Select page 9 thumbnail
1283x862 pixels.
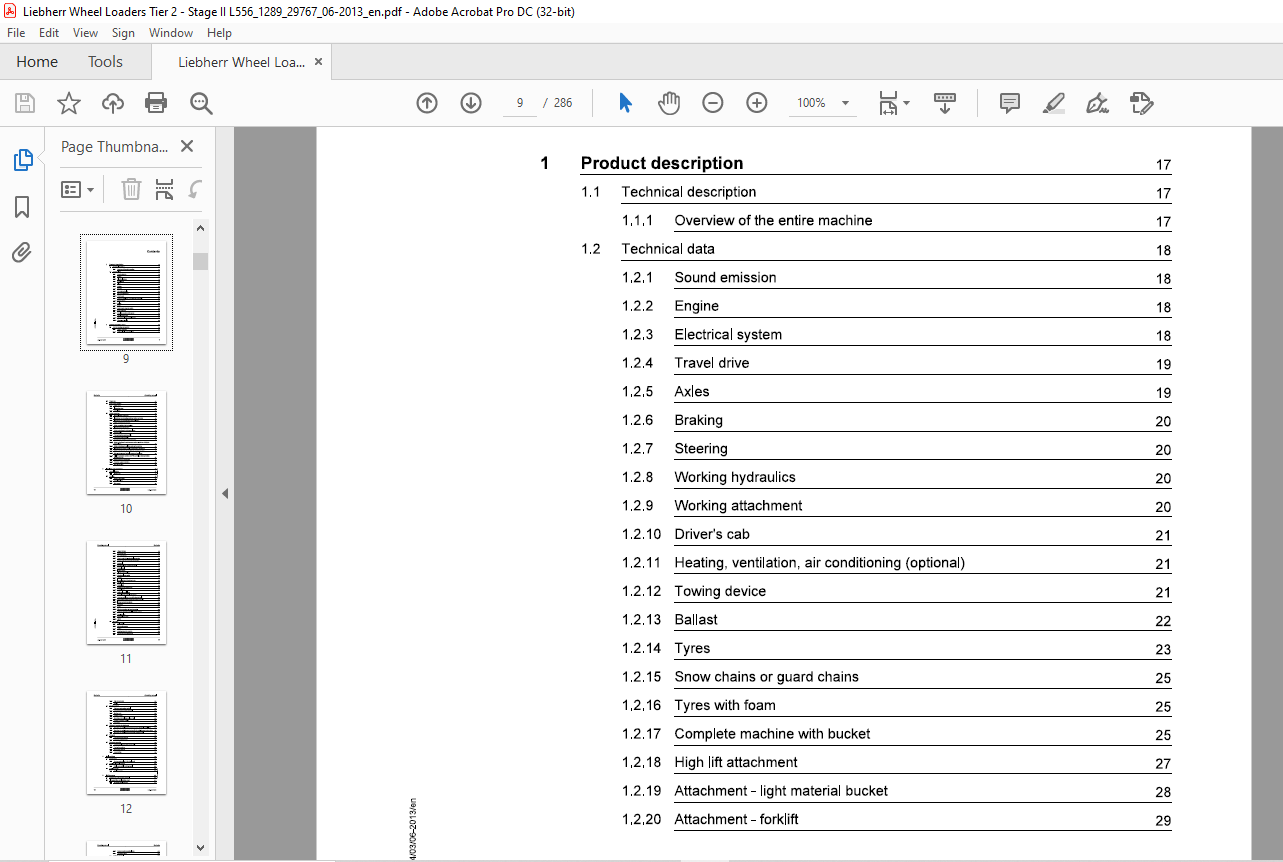[126, 292]
